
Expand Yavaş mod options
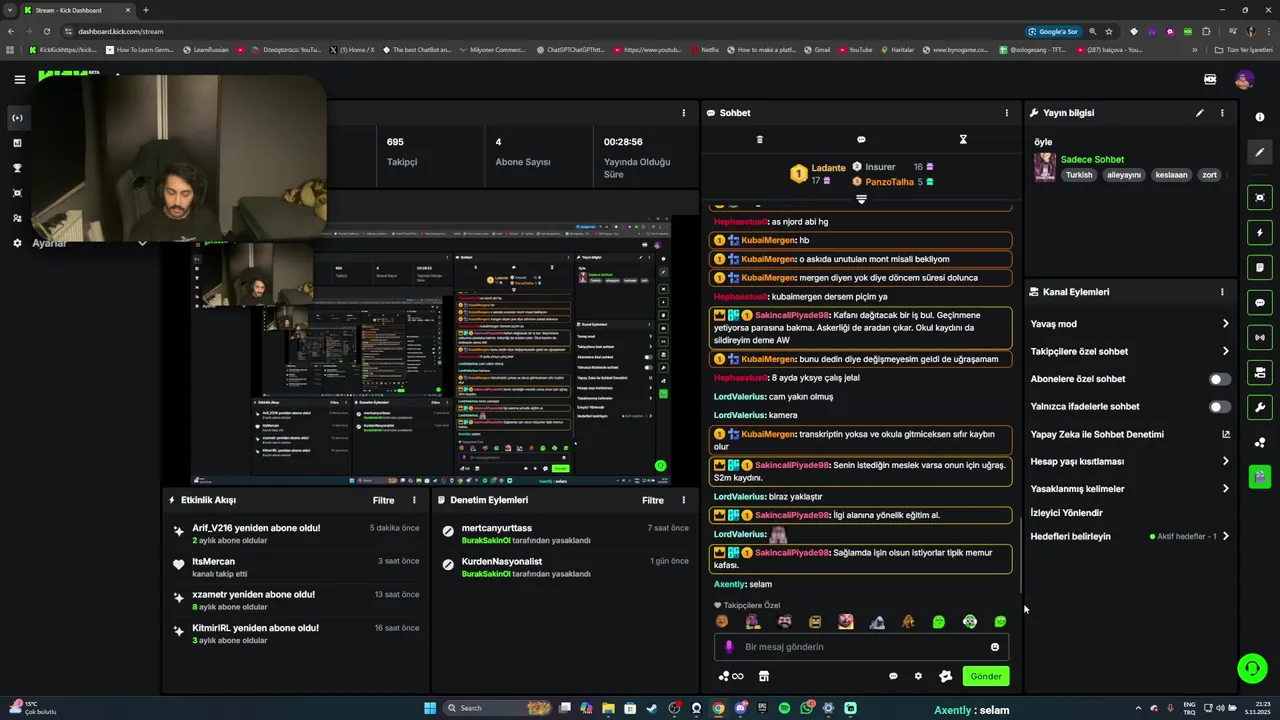coord(1225,324)
